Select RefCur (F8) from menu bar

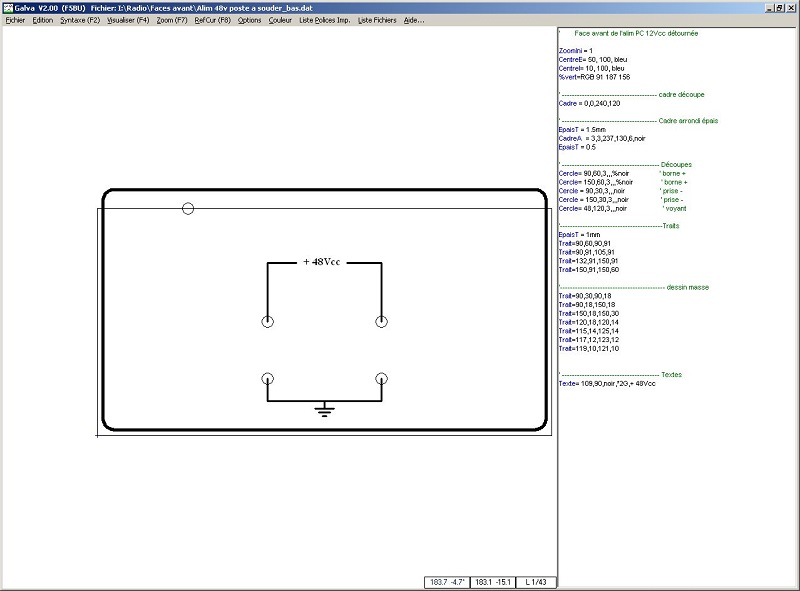pos(212,20)
